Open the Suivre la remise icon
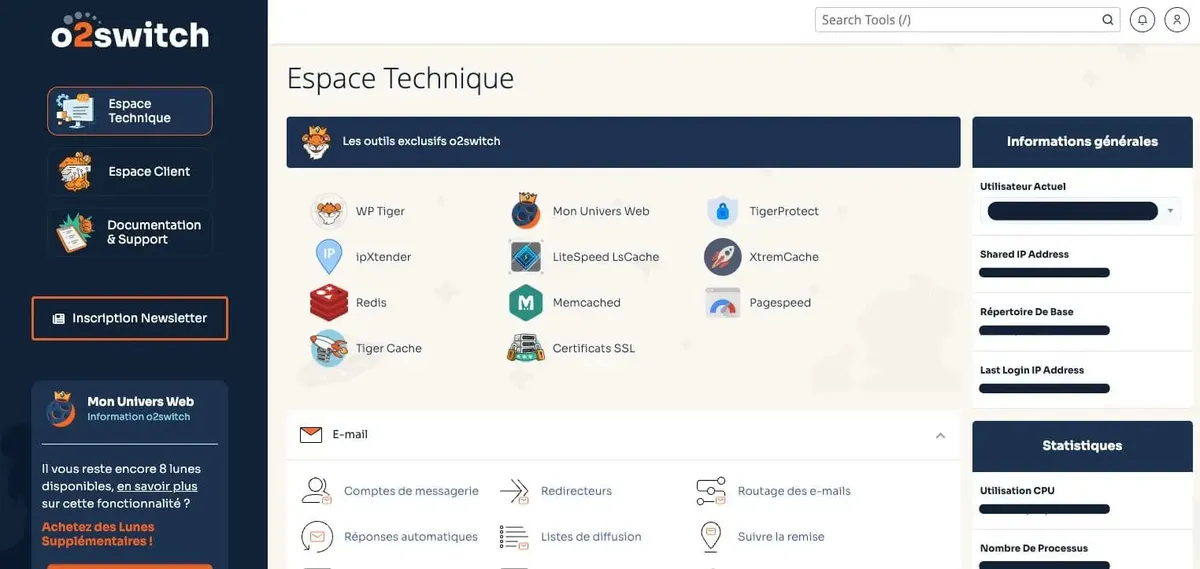The height and width of the screenshot is (569, 1200). coord(710,537)
